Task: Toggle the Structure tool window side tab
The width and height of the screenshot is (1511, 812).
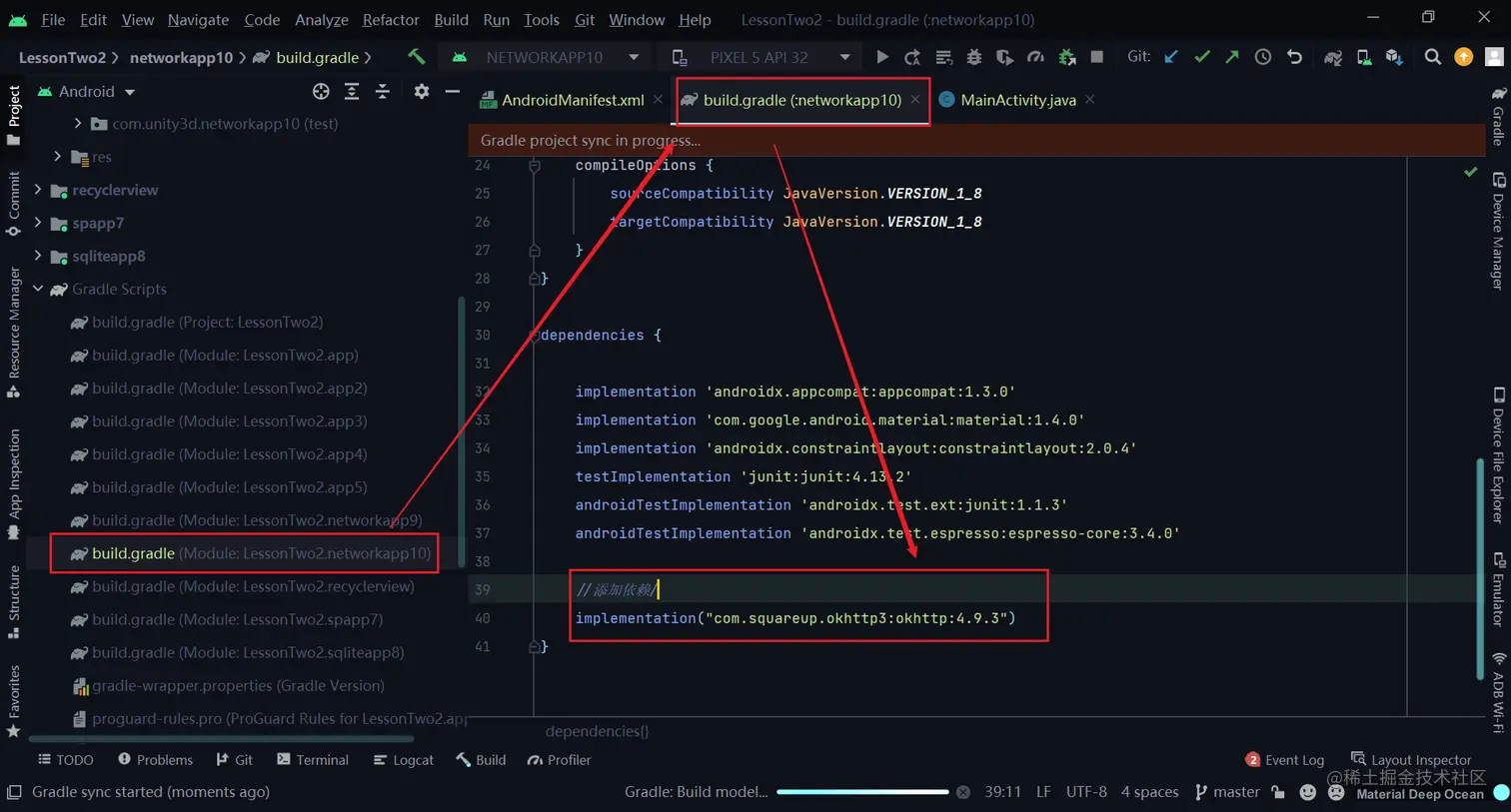Action: (13, 602)
